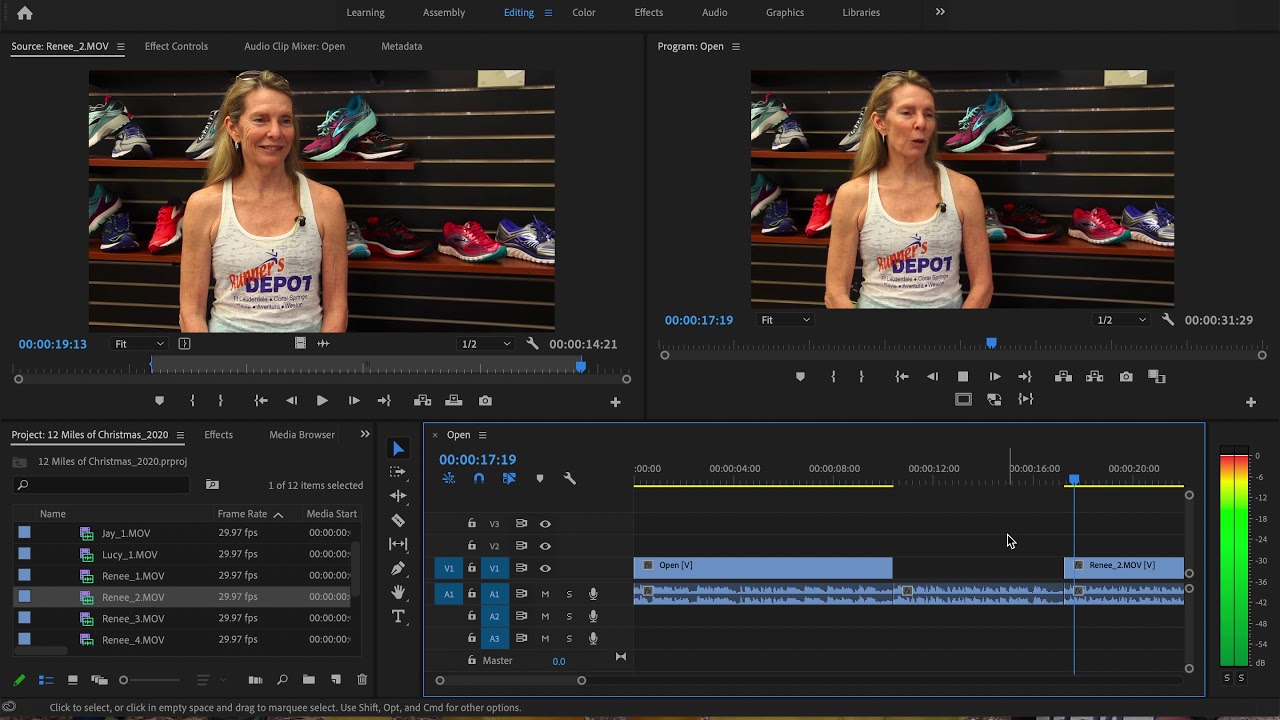Viewport: 1280px width, 720px height.
Task: Select the Type tool
Action: coord(398,616)
